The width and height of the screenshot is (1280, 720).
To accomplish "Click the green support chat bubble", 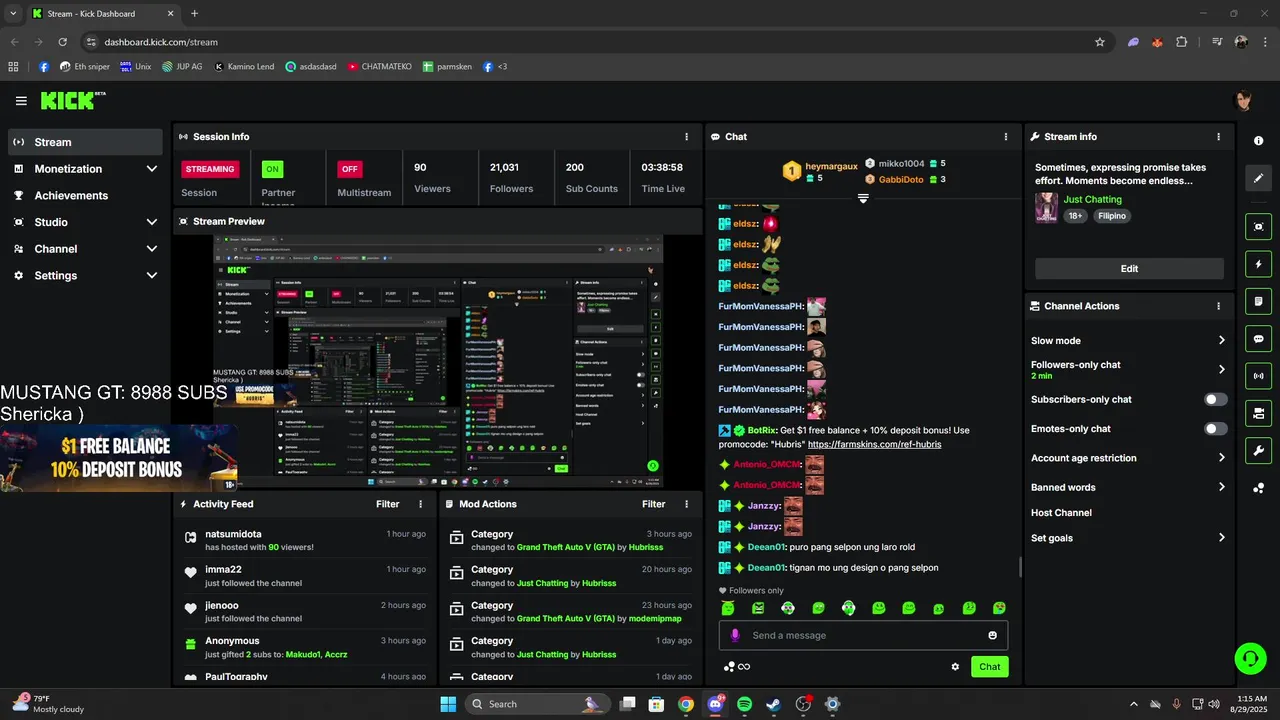I will click(1250, 658).
